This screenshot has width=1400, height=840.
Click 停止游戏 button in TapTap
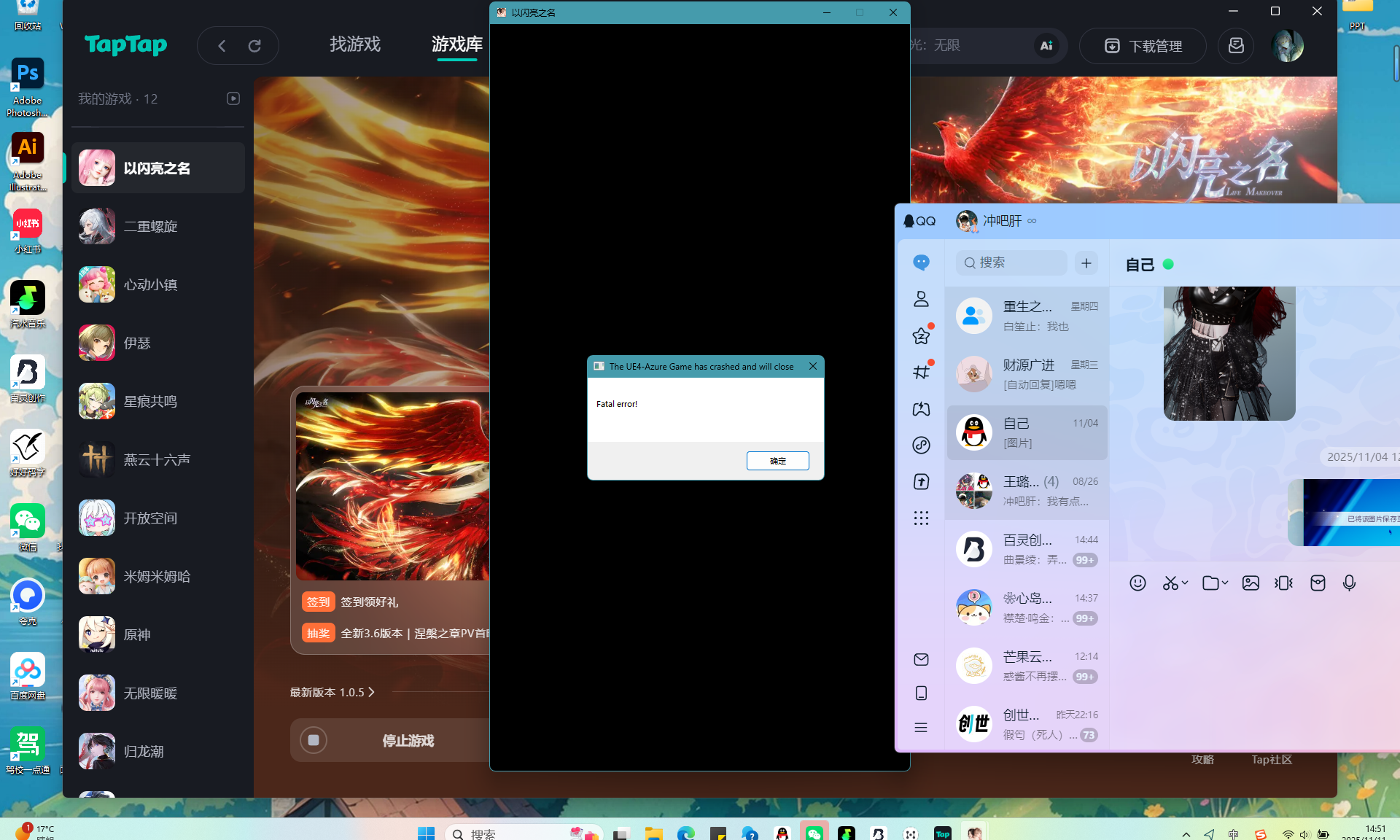[391, 740]
